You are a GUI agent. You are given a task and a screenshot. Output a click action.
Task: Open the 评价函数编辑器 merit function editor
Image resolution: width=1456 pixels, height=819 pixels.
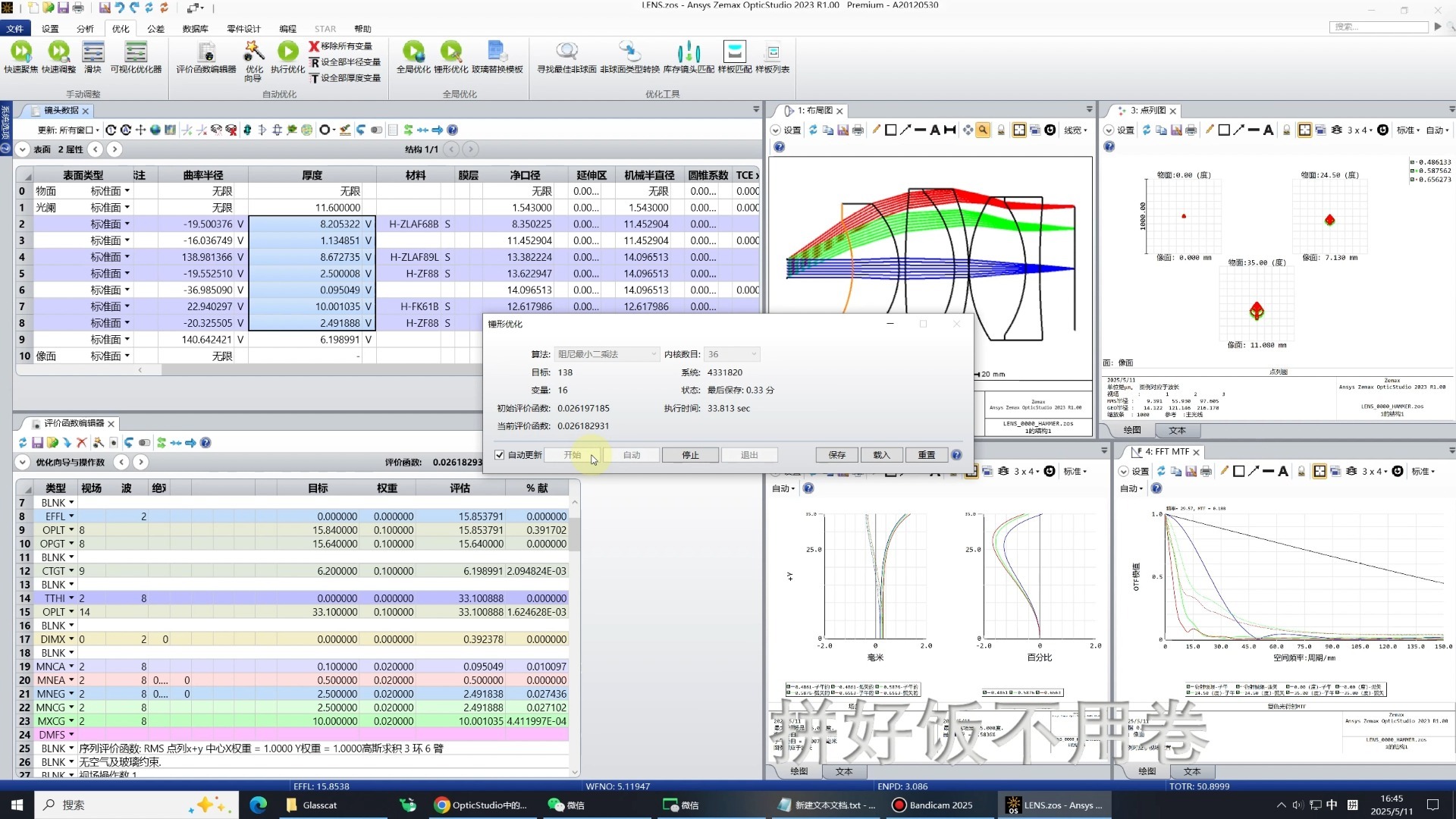(x=206, y=52)
